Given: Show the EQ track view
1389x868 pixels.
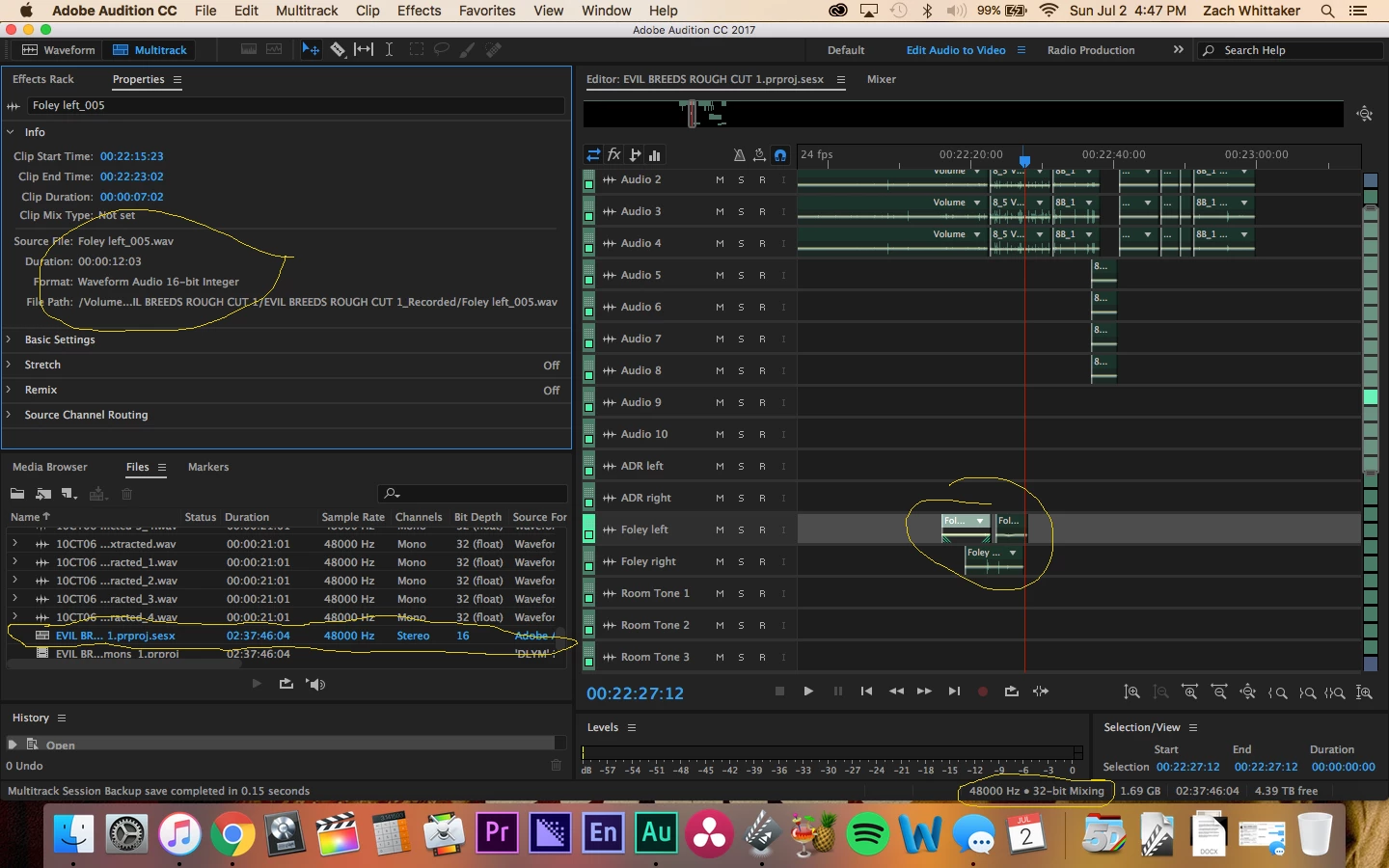Looking at the screenshot, I should coord(655,154).
